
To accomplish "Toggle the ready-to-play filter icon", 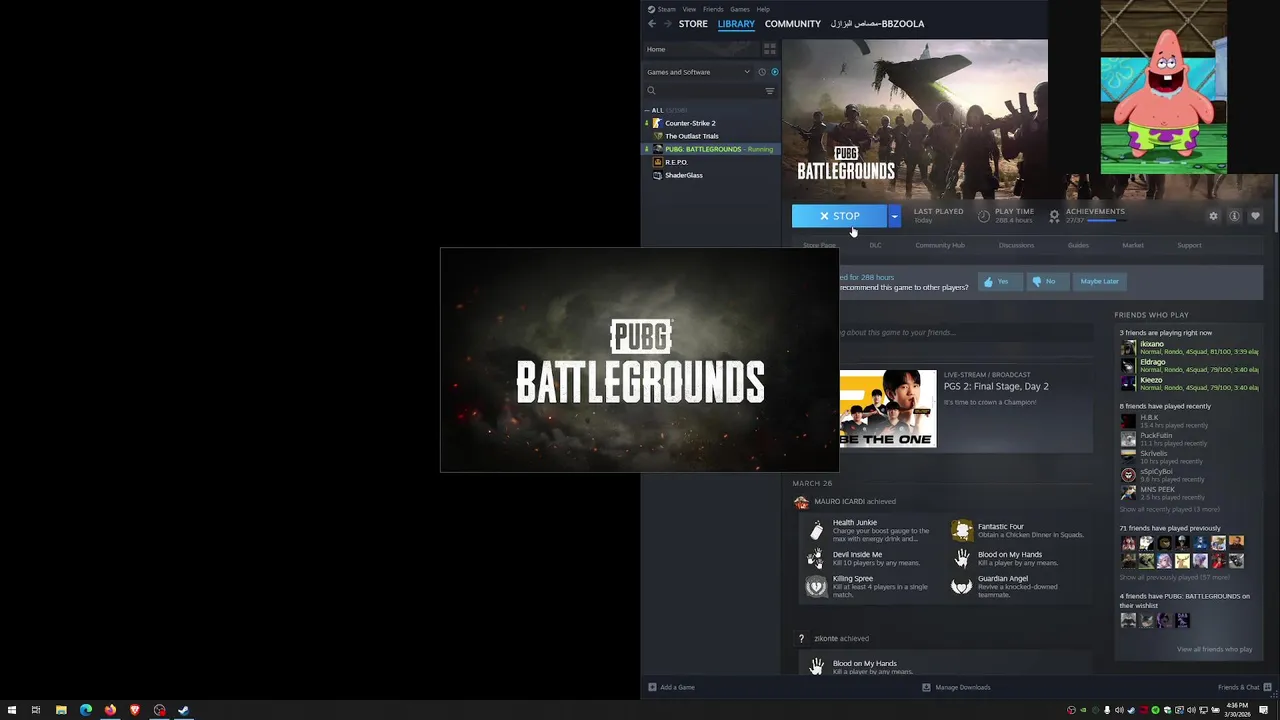I will (774, 72).
